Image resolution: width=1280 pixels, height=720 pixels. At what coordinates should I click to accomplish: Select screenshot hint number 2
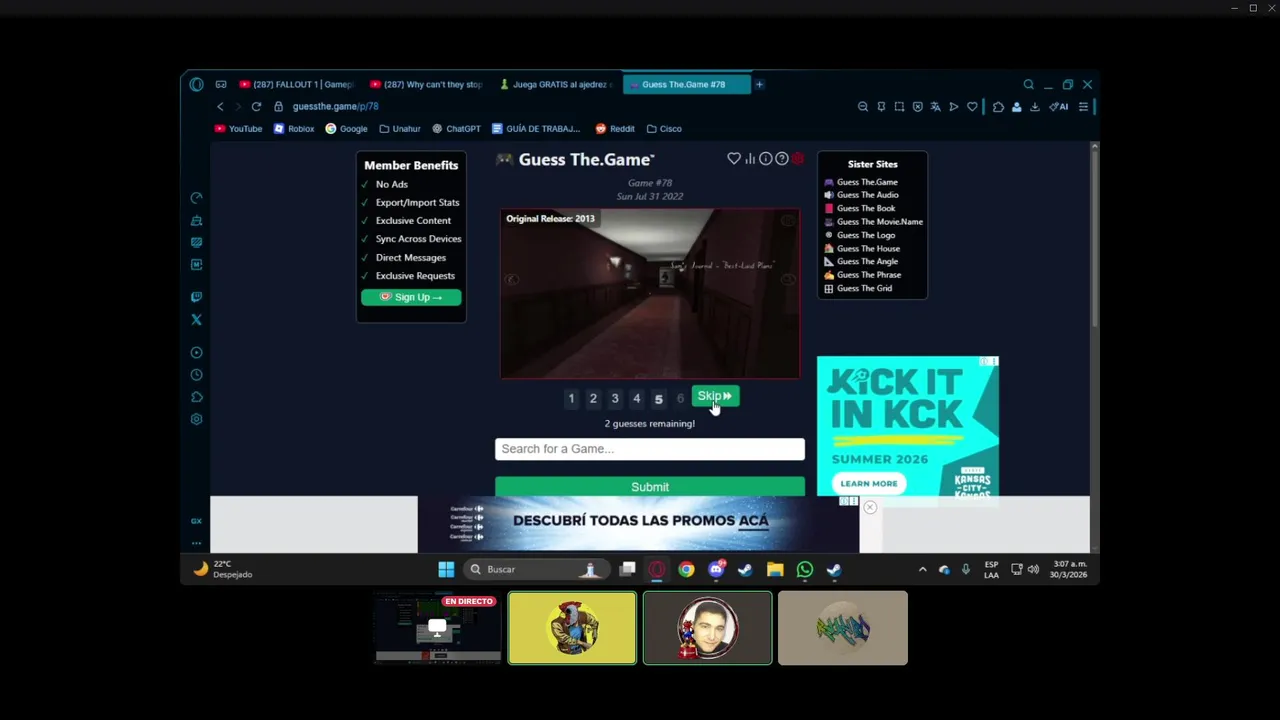pyautogui.click(x=593, y=399)
